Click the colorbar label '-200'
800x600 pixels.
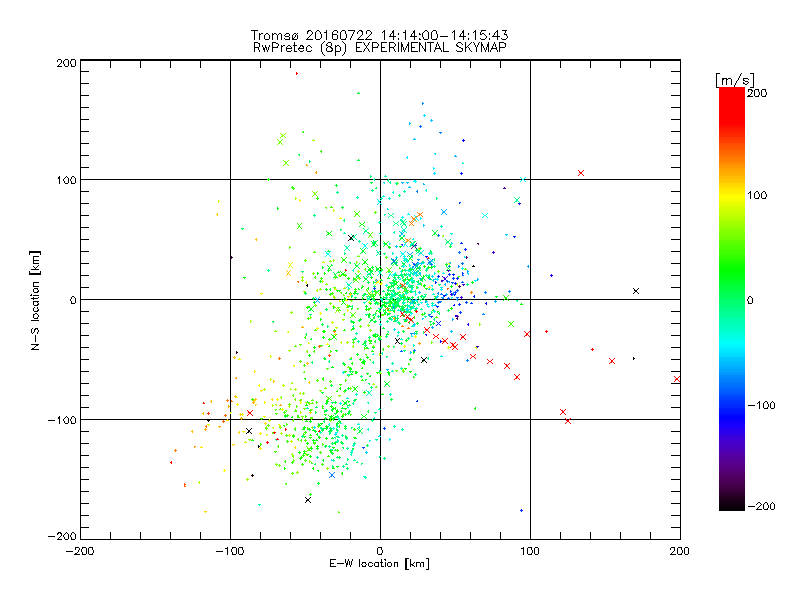[761, 506]
